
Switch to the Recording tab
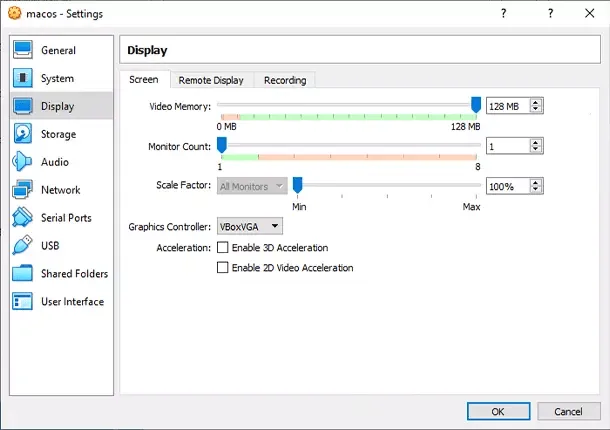[285, 80]
